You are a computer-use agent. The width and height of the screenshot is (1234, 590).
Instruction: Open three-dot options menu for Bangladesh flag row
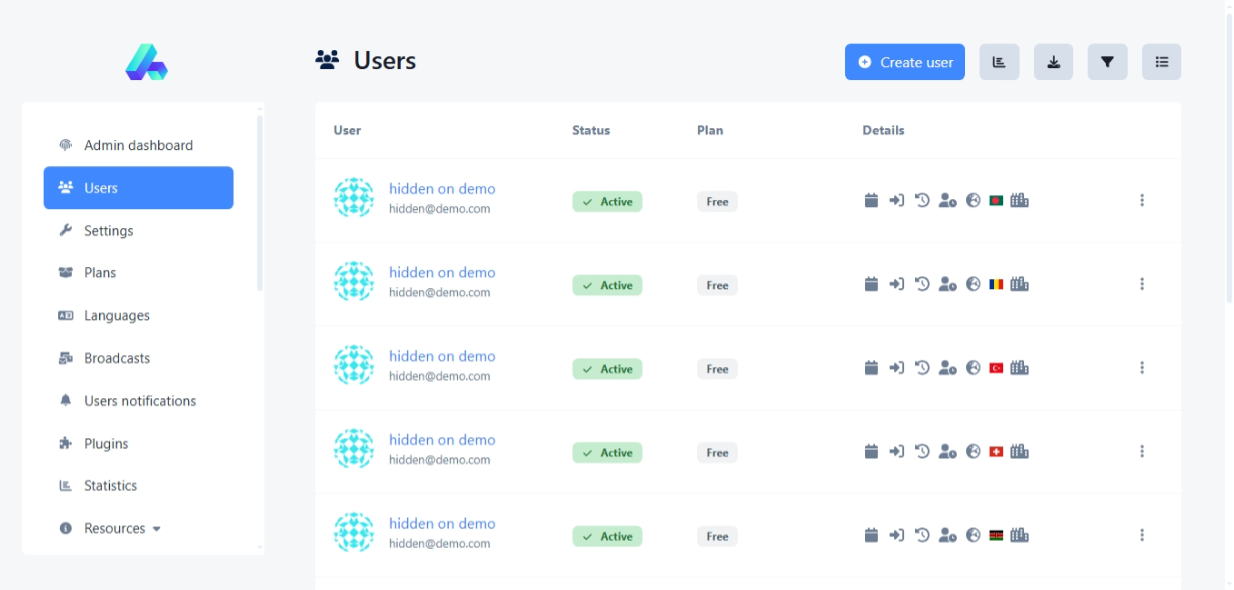pos(1141,201)
